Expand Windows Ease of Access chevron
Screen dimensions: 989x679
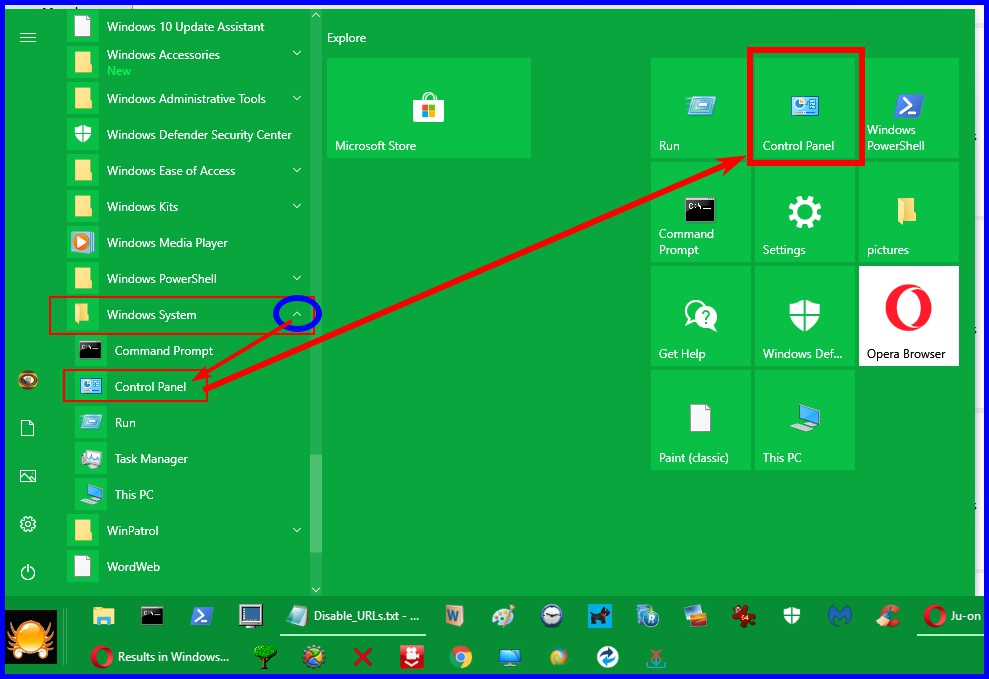point(296,170)
